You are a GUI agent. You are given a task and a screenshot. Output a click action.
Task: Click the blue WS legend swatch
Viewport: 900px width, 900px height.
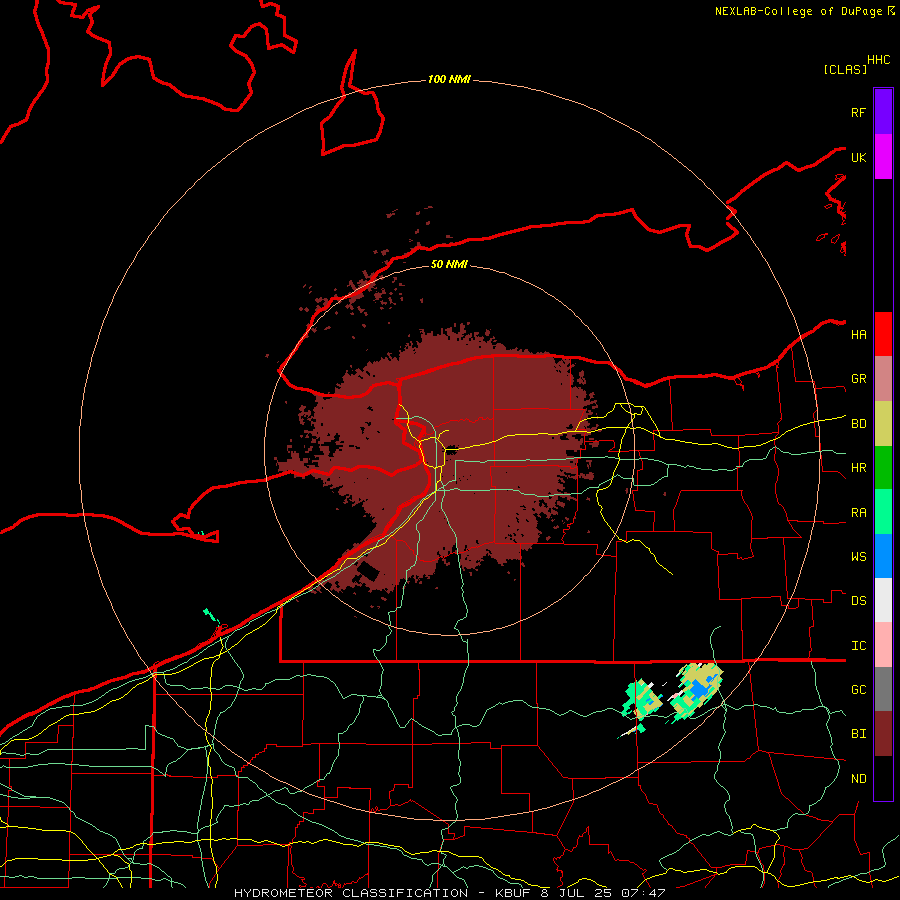(x=883, y=556)
